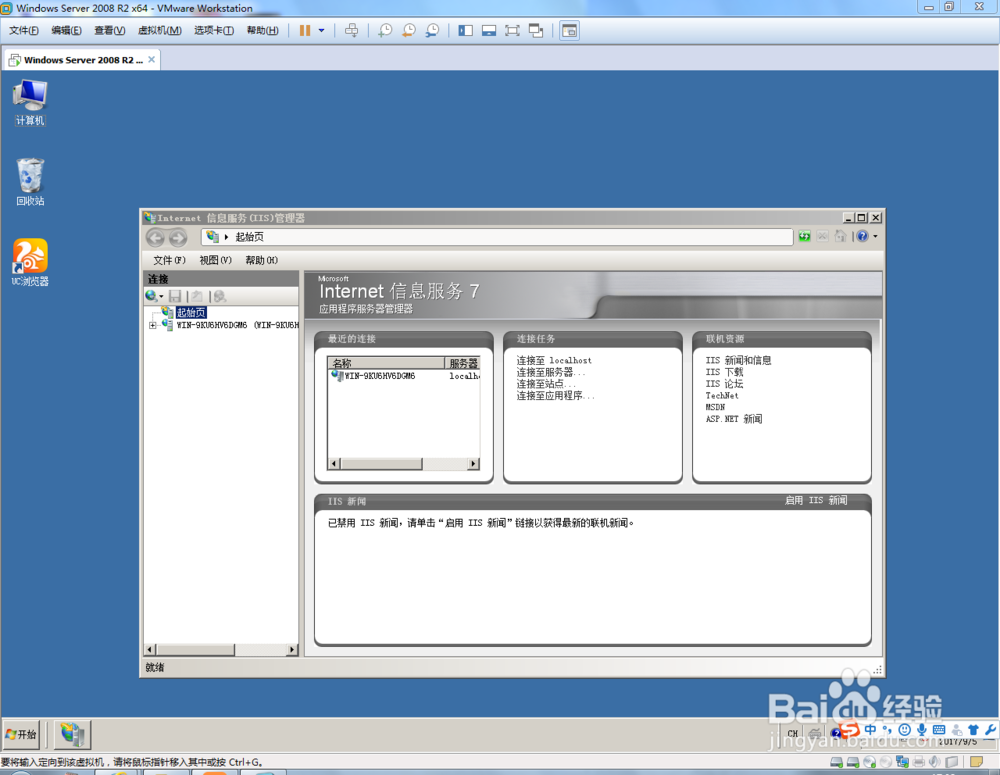This screenshot has width=1000, height=775.
Task: Enter VMware full screen mode
Action: coord(512,30)
